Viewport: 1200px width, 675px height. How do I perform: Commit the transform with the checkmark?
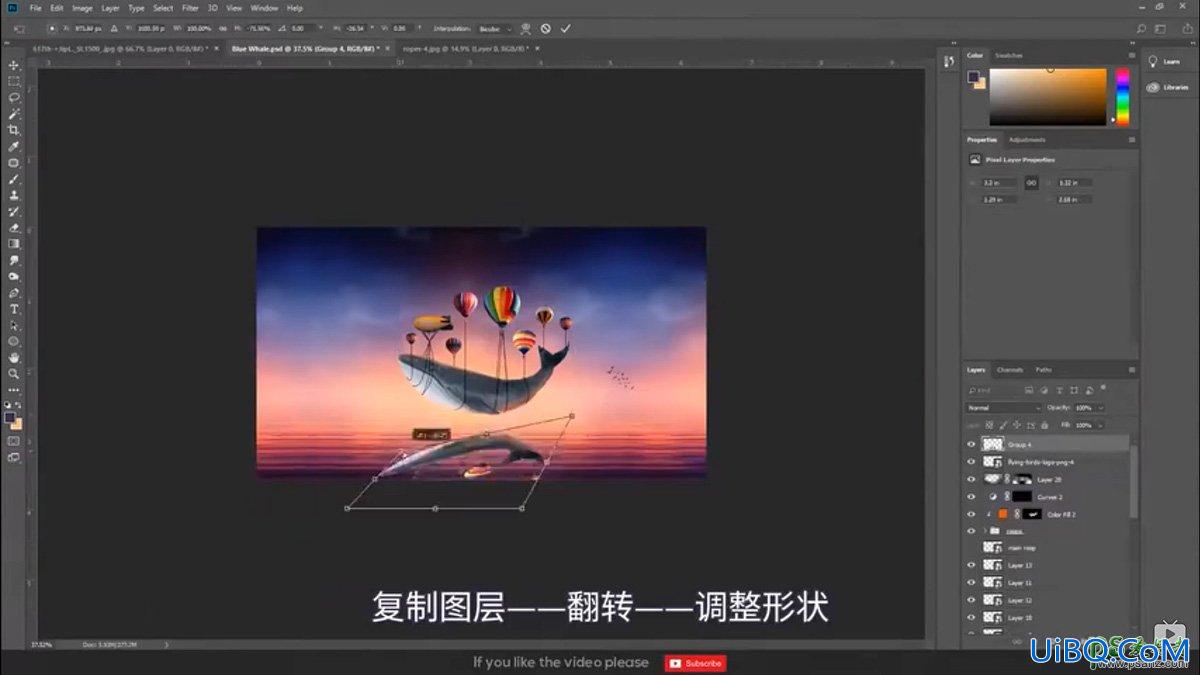[x=566, y=28]
